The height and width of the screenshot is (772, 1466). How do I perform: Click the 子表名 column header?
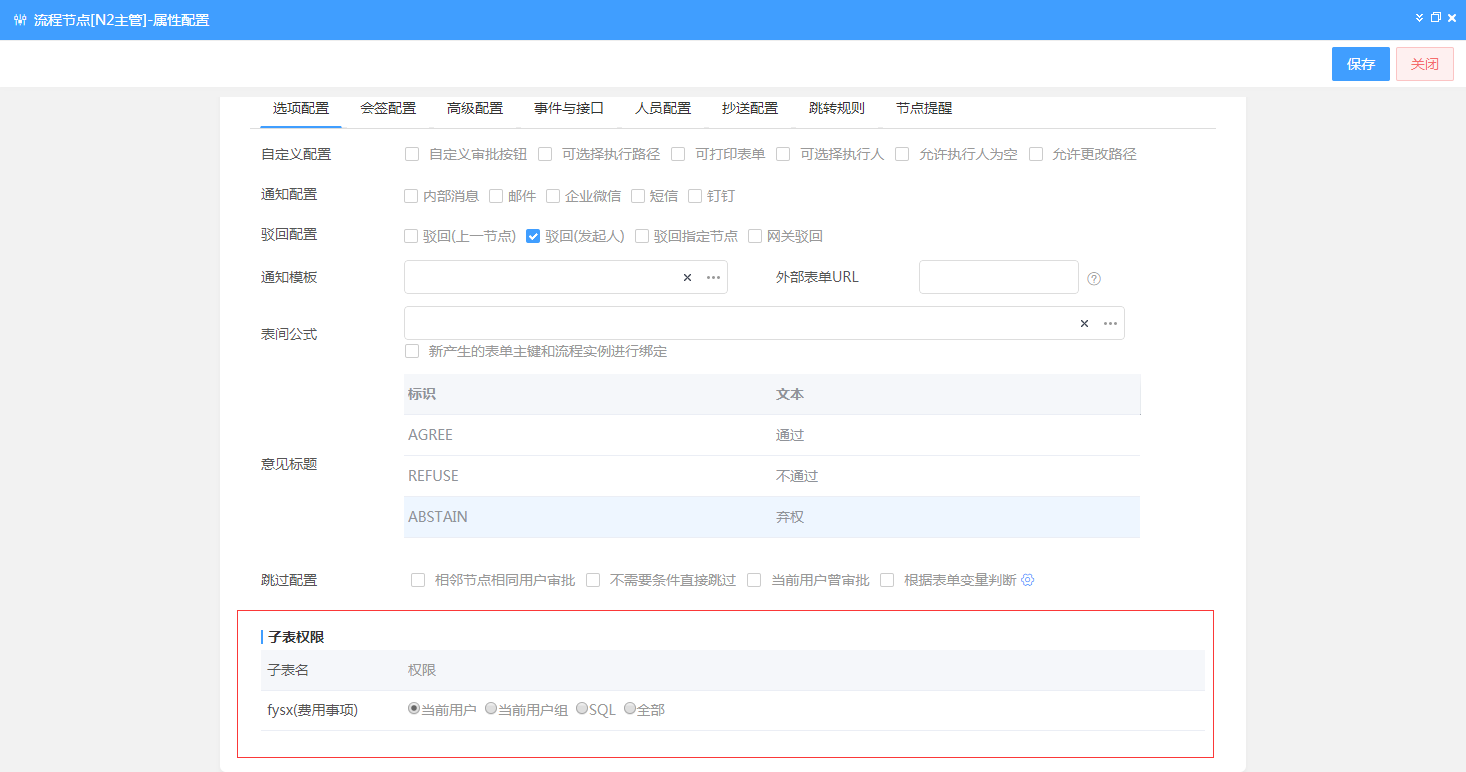click(288, 670)
